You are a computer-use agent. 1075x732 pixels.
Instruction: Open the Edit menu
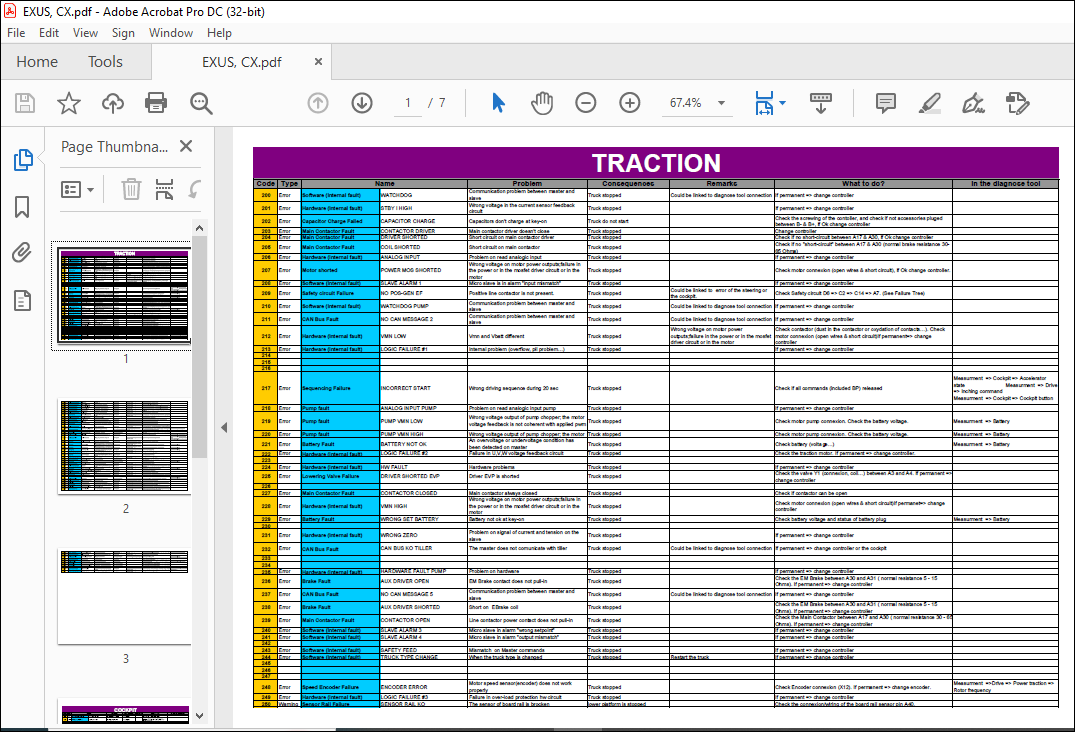coord(49,33)
